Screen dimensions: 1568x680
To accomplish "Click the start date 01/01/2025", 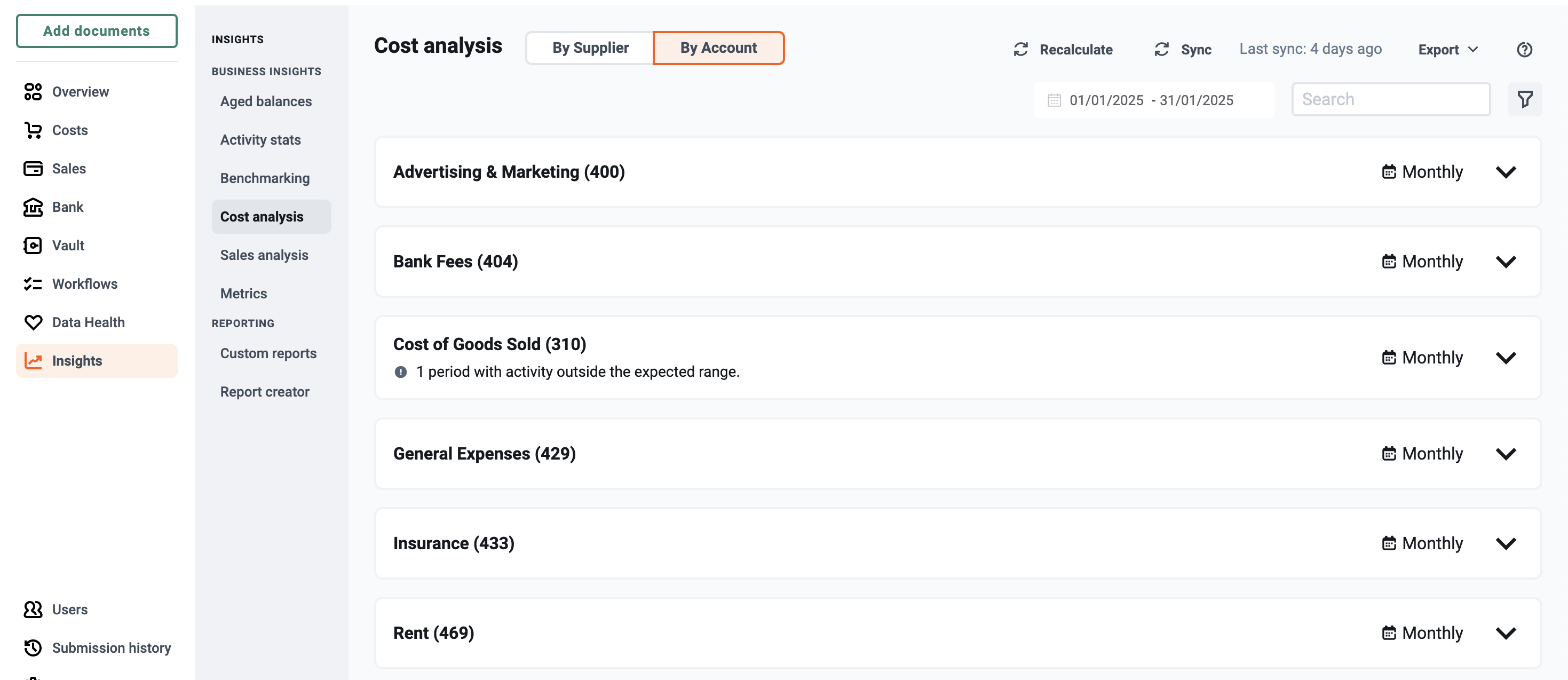I will (x=1106, y=100).
